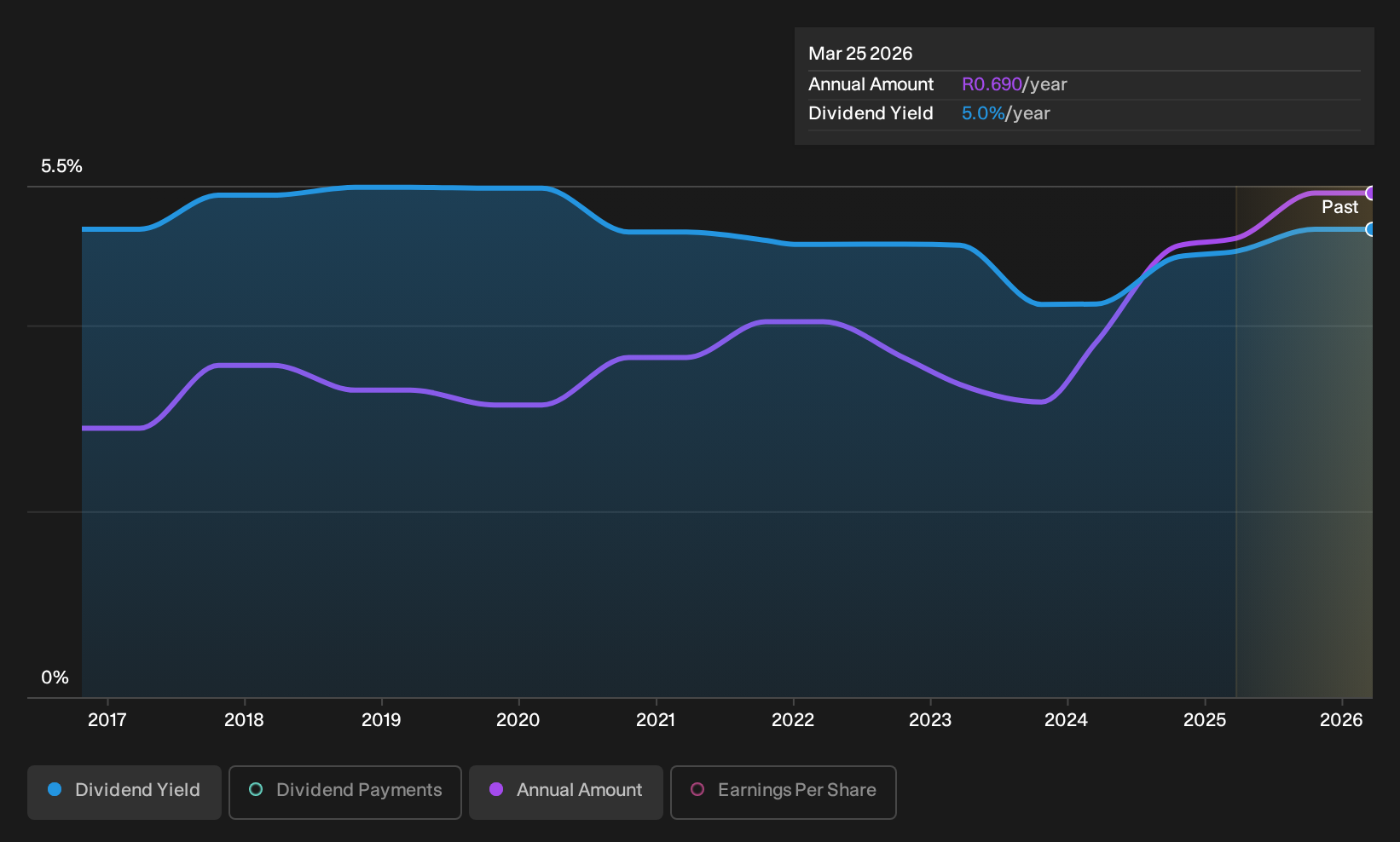Click the Dividend Yield tooltip label
The width and height of the screenshot is (1400, 842).
point(871,113)
